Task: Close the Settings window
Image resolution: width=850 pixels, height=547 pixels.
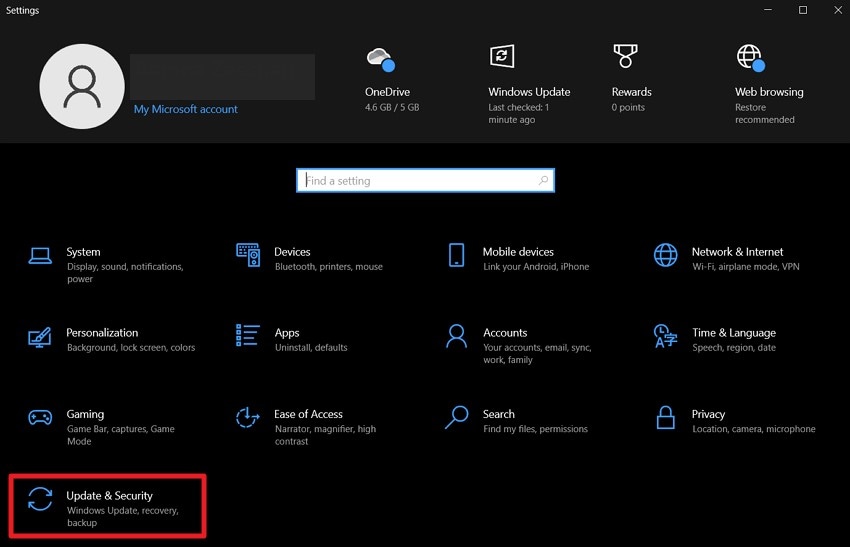Action: coord(838,10)
